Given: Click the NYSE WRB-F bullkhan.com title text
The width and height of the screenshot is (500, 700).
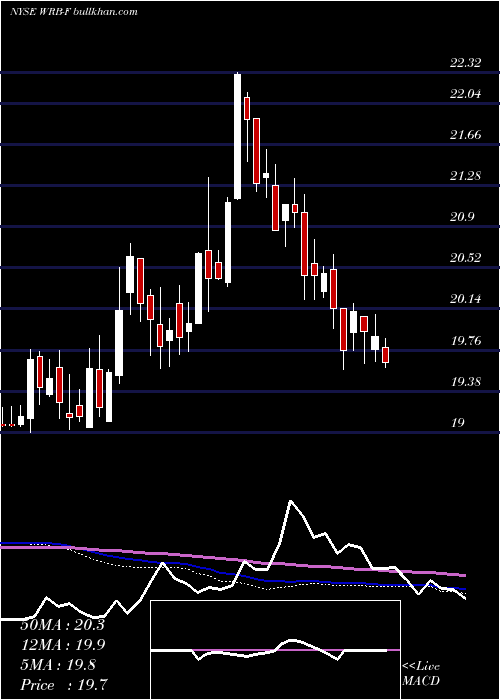Looking at the screenshot, I should tap(74, 12).
